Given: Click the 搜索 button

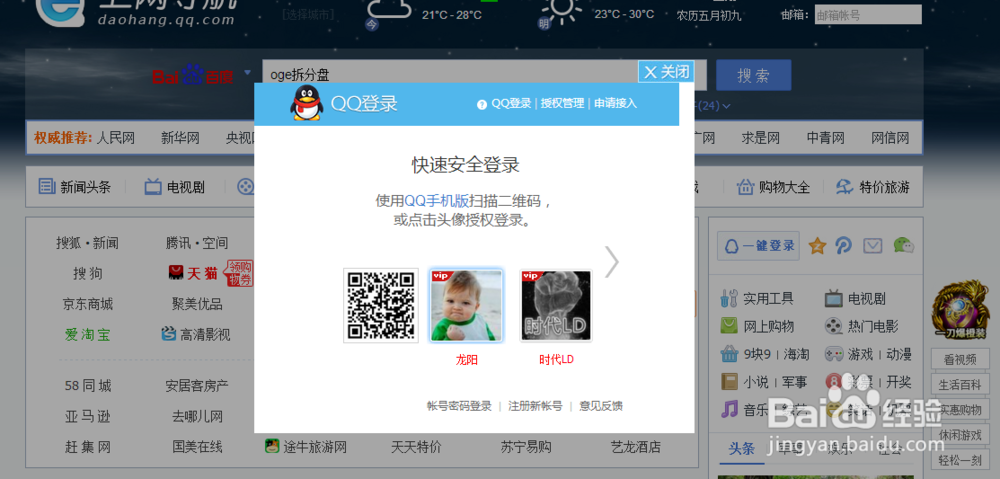Looking at the screenshot, I should pos(753,75).
